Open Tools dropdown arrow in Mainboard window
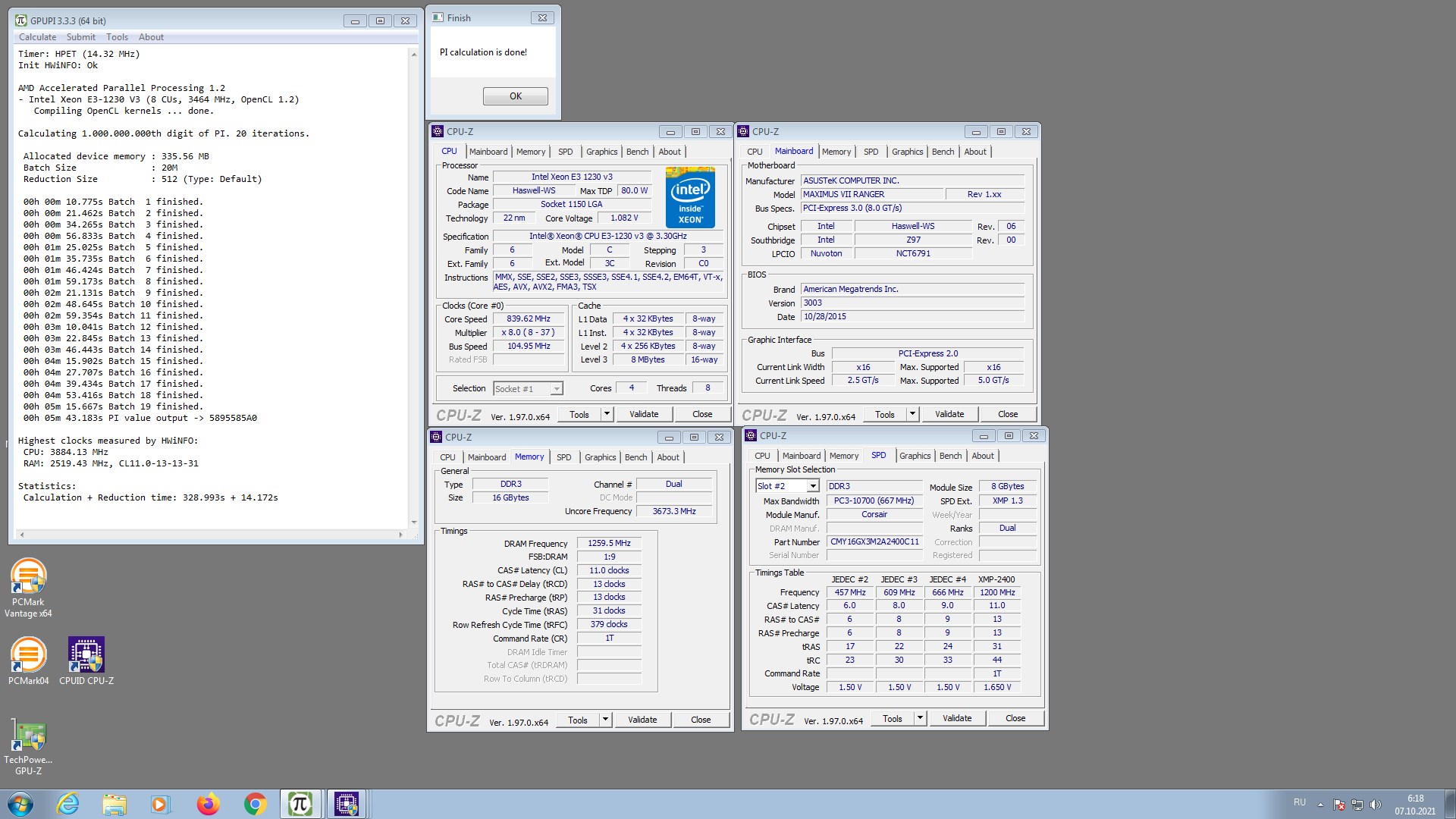Image resolution: width=1456 pixels, height=819 pixels. click(912, 414)
